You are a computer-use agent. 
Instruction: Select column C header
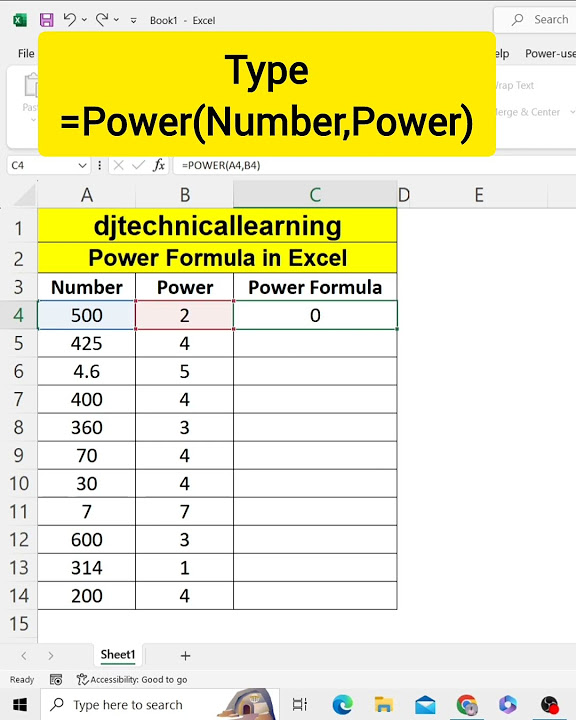(315, 195)
